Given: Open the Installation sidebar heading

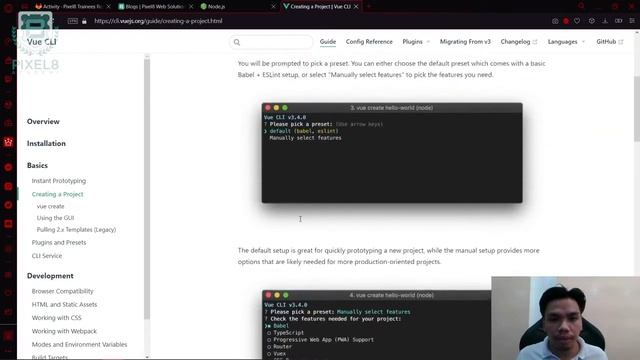Looking at the screenshot, I should click(46, 144).
